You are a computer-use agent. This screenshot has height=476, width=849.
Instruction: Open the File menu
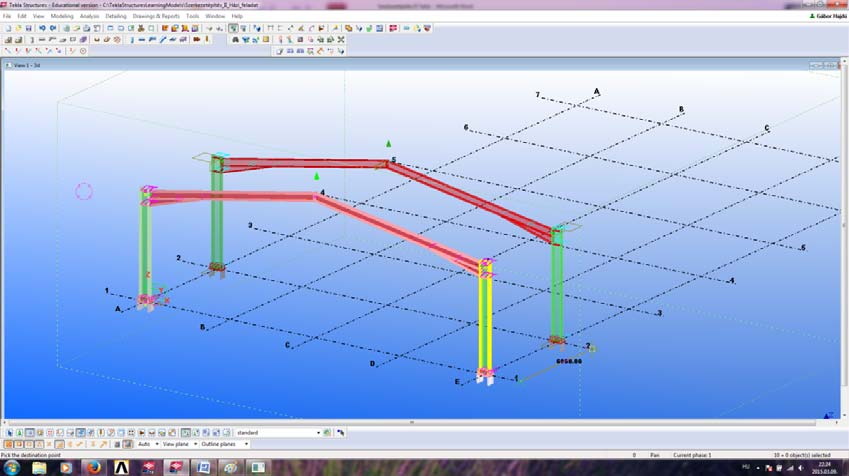point(6,16)
